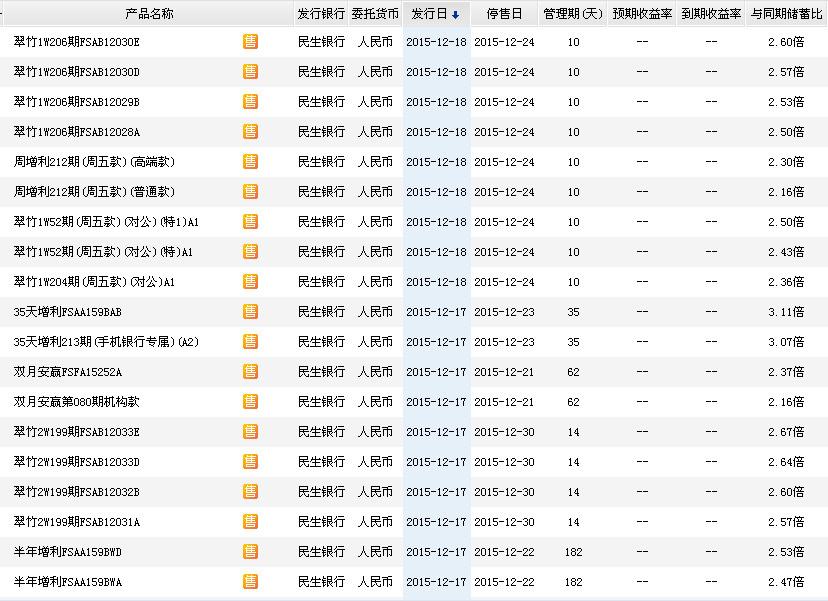Click 民生银行 in 35天增利FSAA159BAB row
This screenshot has height=601, width=828.
[x=321, y=312]
